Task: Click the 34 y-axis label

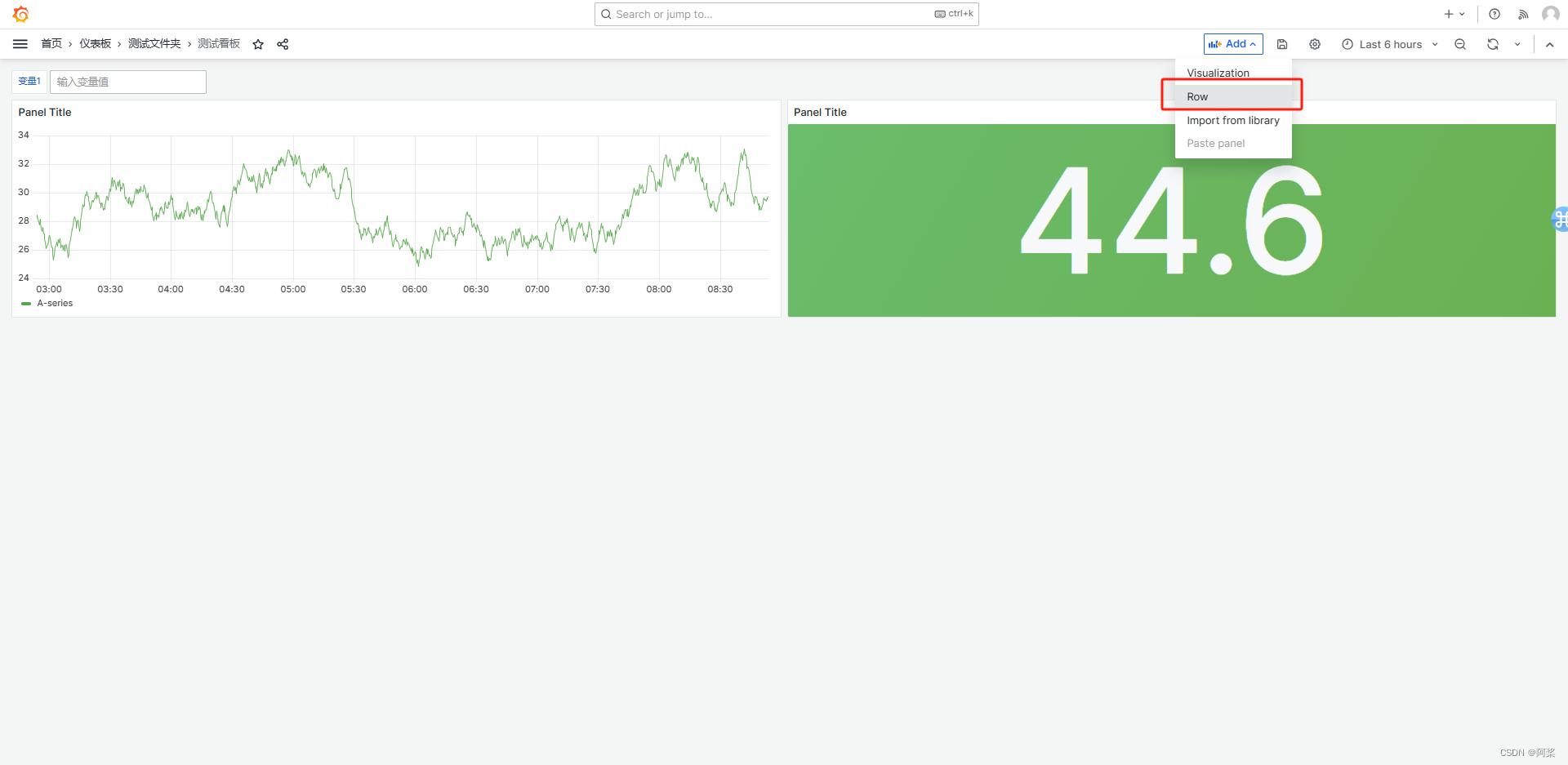Action: pyautogui.click(x=24, y=135)
